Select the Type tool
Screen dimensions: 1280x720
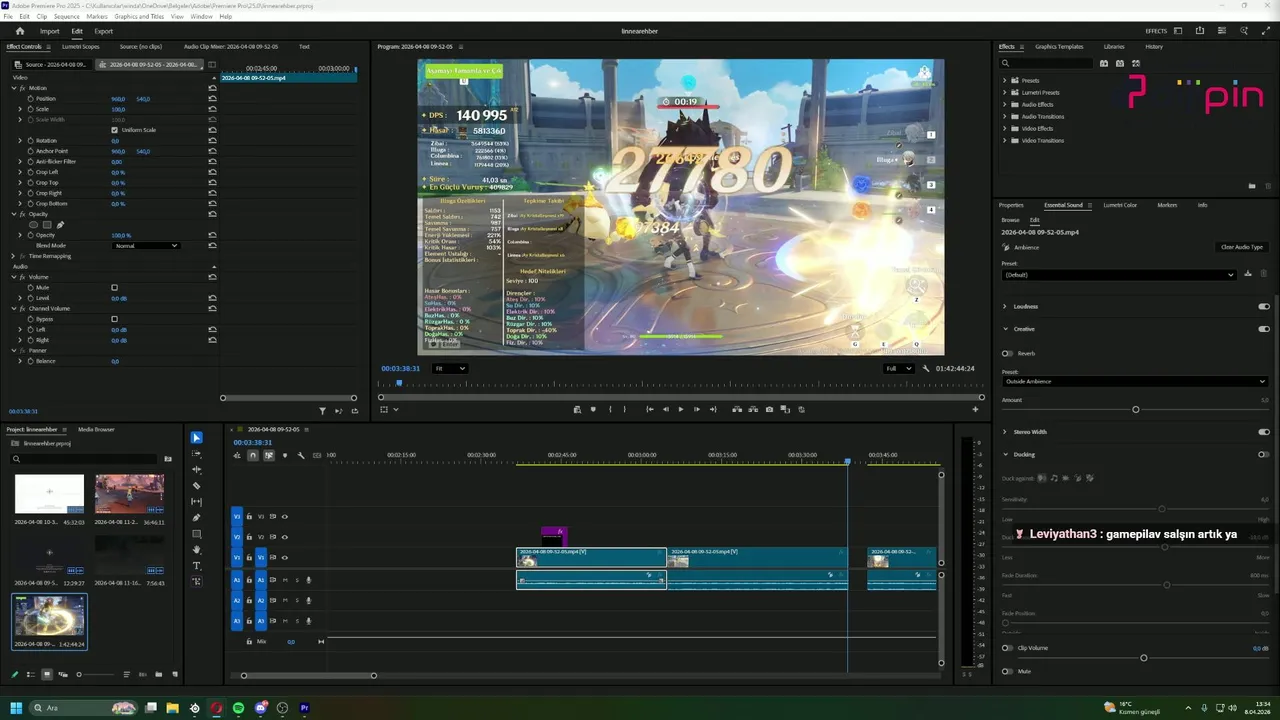click(196, 566)
